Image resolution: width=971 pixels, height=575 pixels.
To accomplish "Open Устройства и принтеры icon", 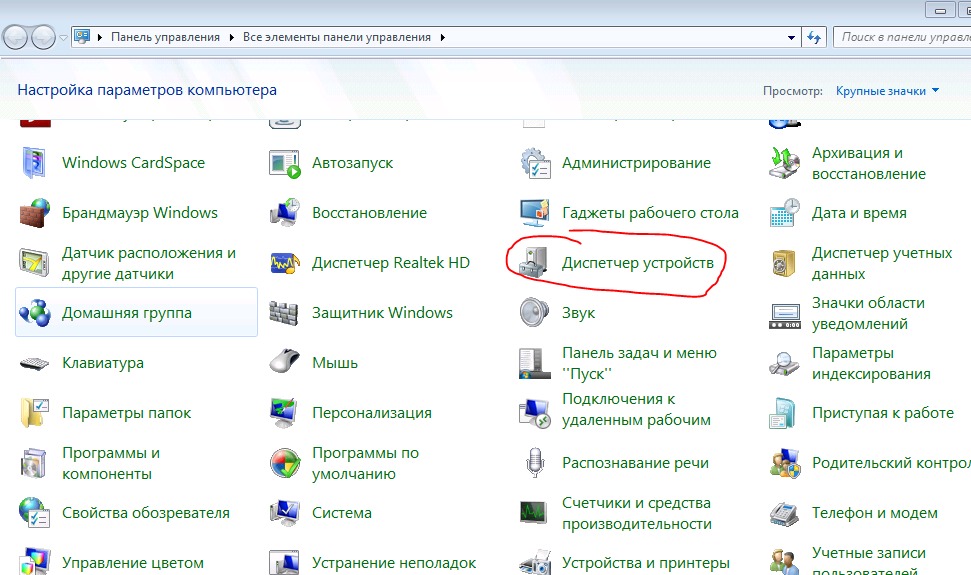I will (535, 561).
